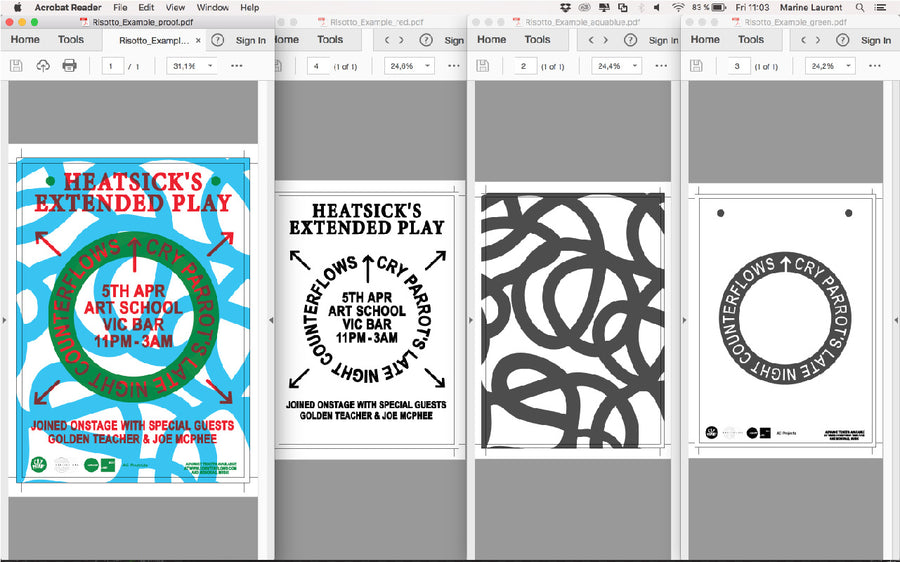Viewport: 900px width, 562px height.
Task: Open the help icon in proof window
Action: 217,40
